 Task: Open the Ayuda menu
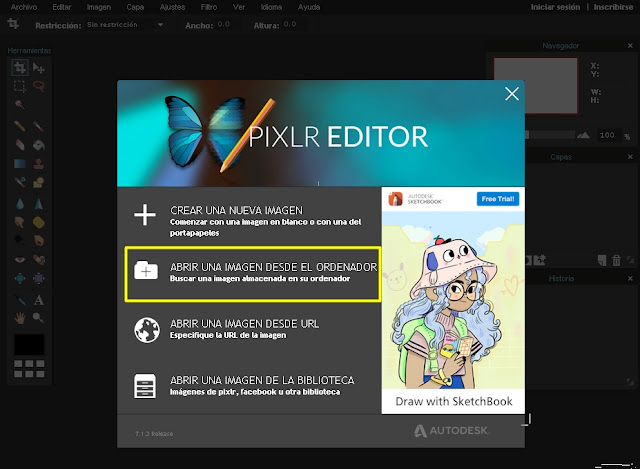coord(309,7)
